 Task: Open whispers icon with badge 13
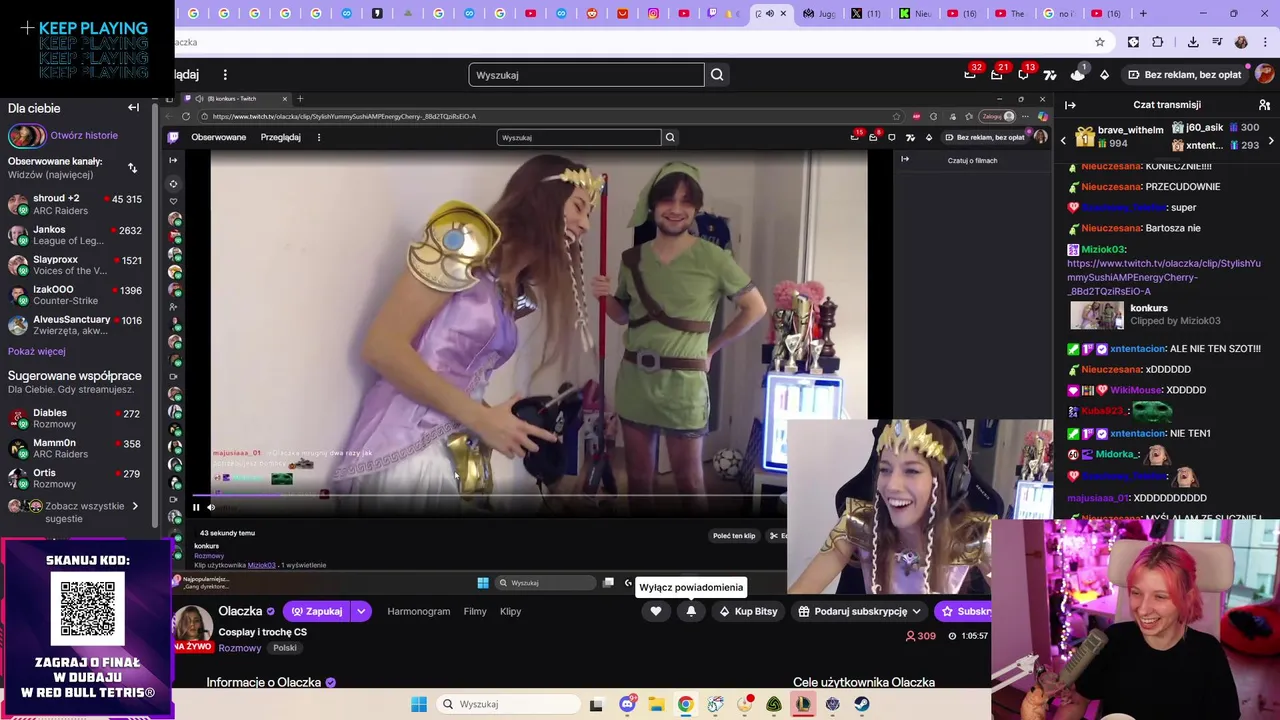[x=1023, y=74]
